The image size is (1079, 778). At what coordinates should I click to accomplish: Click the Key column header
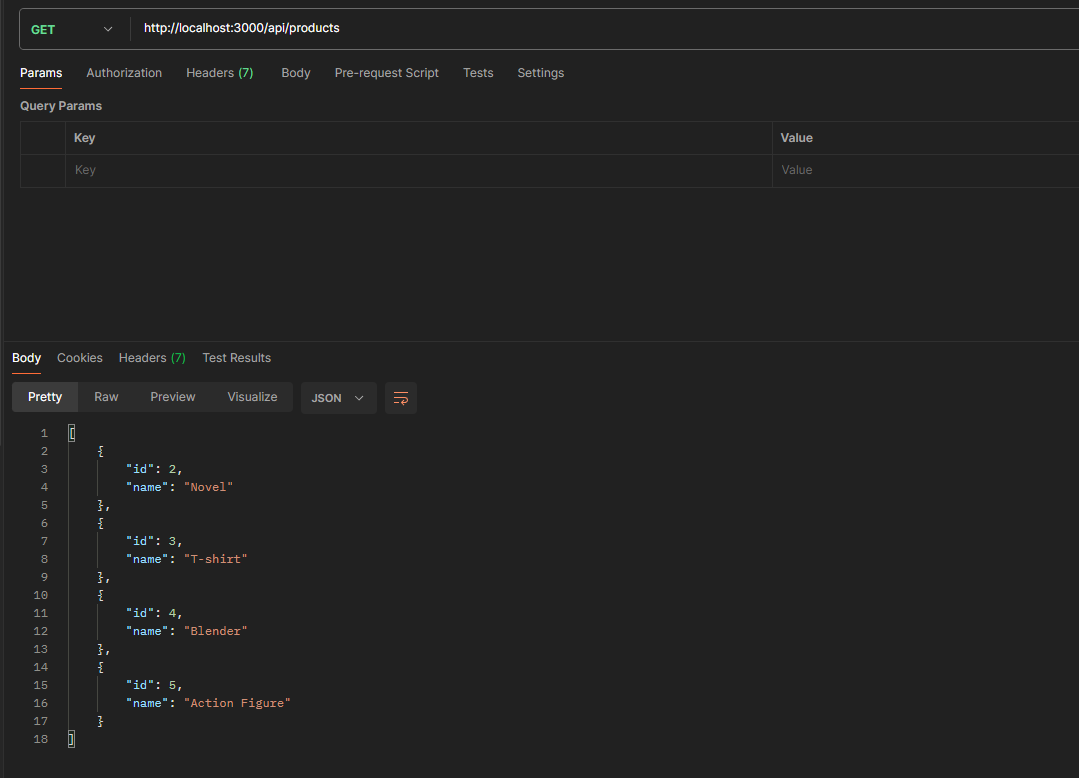pyautogui.click(x=85, y=138)
